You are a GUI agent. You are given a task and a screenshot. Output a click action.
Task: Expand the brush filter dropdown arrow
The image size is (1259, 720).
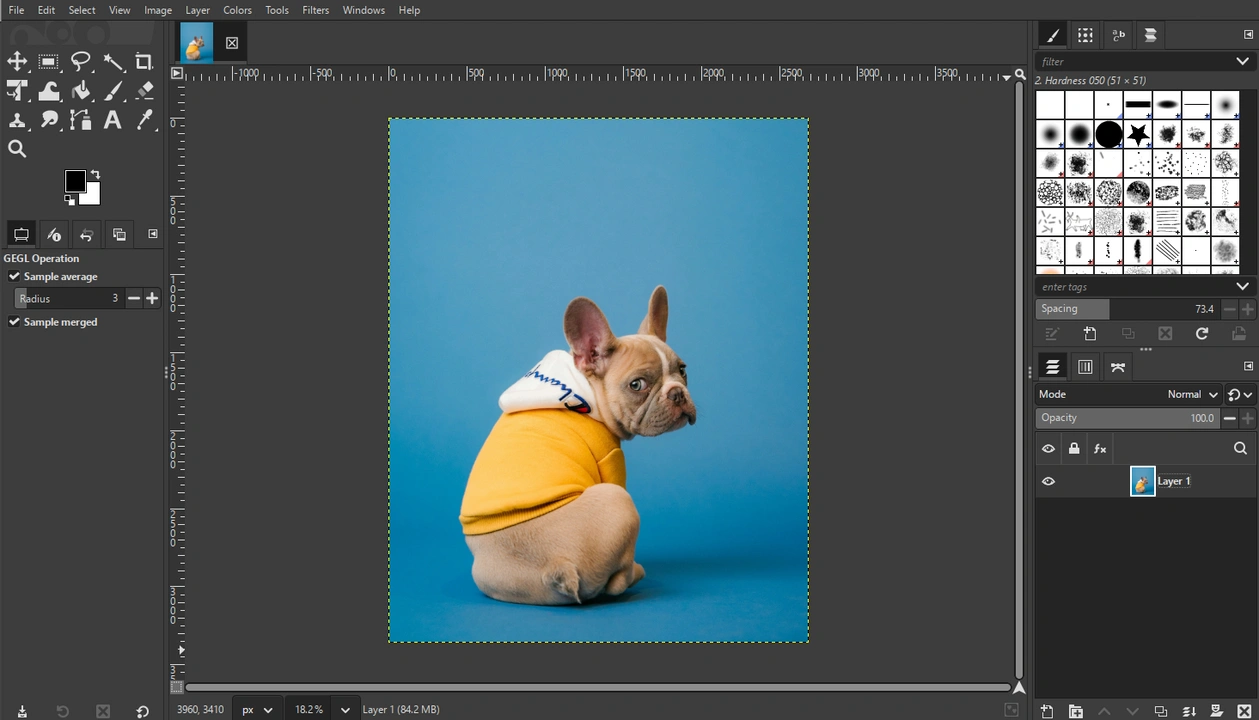(1242, 61)
